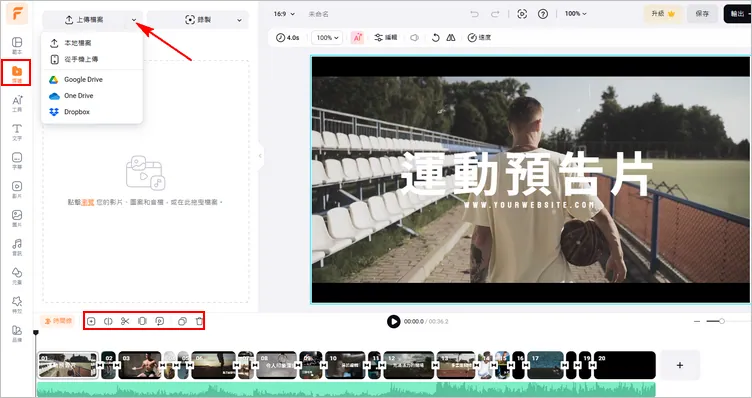The image size is (752, 398).
Task: Click the delete trash icon
Action: click(x=200, y=321)
